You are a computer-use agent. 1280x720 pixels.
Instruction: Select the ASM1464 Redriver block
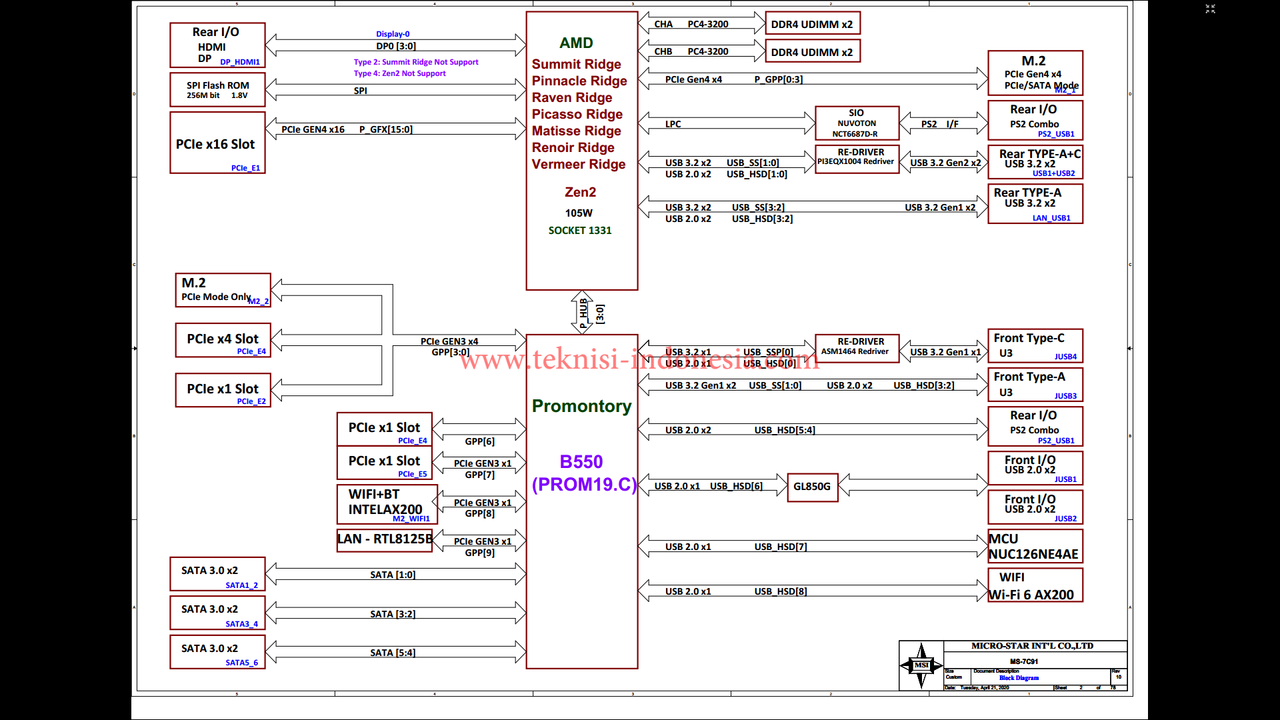click(856, 347)
